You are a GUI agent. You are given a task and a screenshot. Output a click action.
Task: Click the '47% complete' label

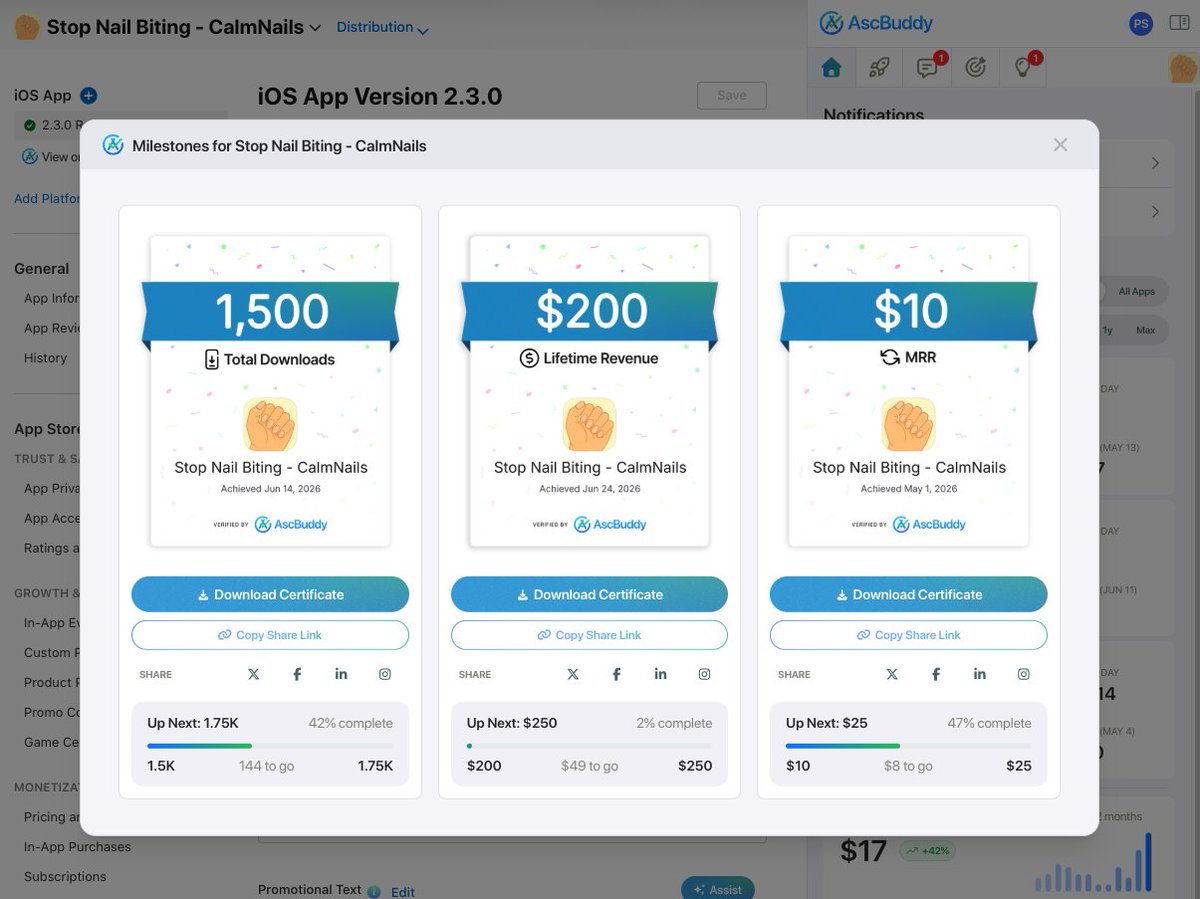(x=989, y=723)
